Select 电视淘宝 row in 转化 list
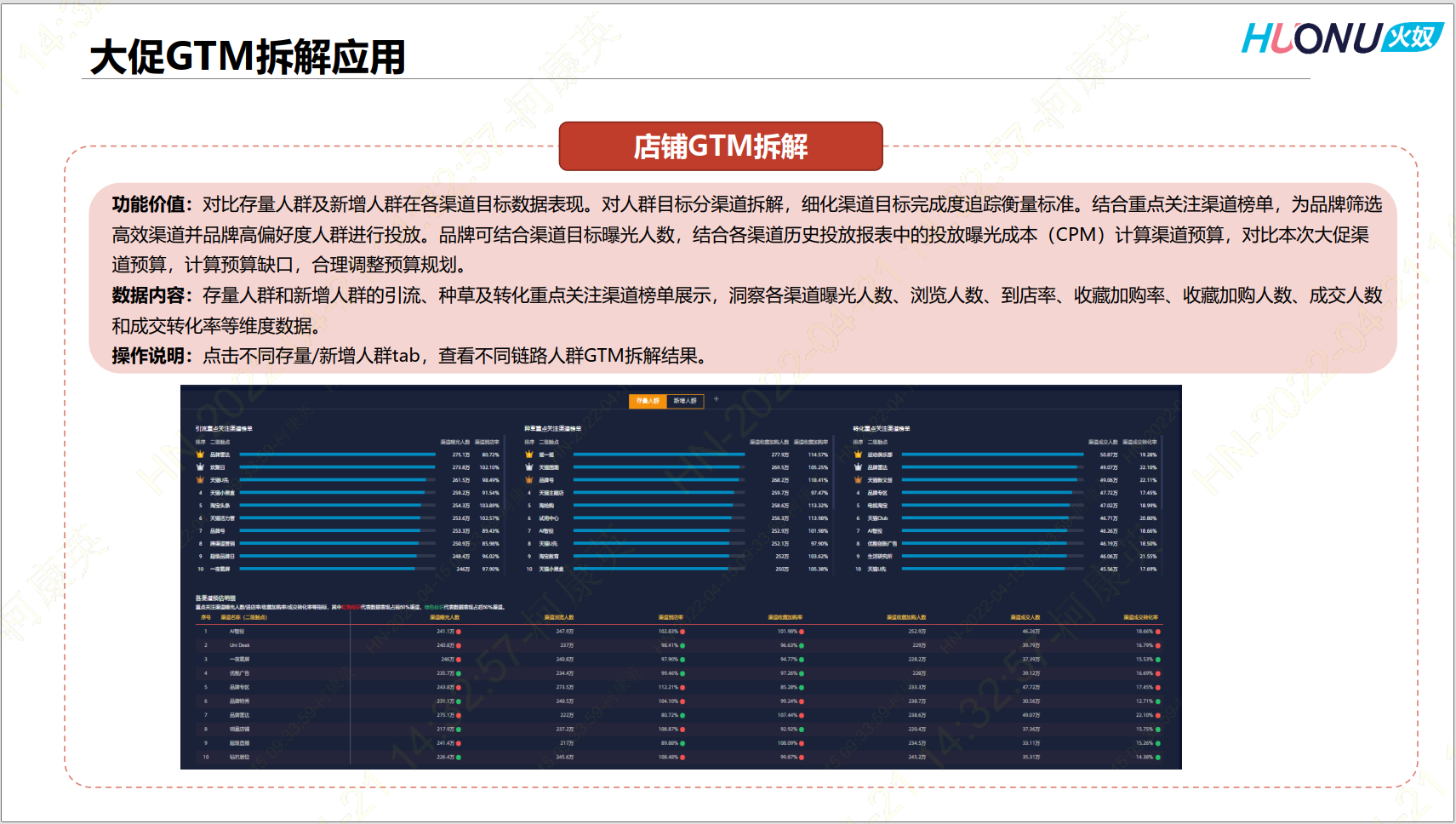This screenshot has height=824, width=1456. pos(1005,506)
